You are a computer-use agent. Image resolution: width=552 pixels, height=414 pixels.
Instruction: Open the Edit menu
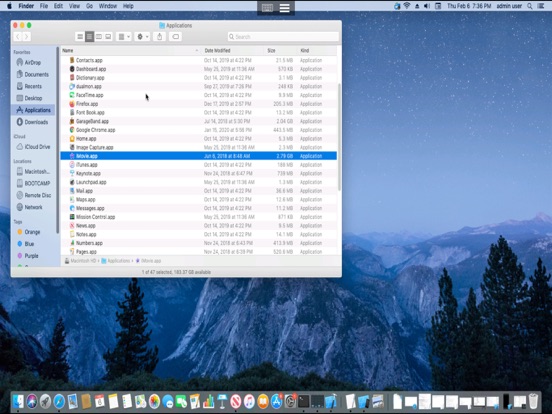[58, 6]
